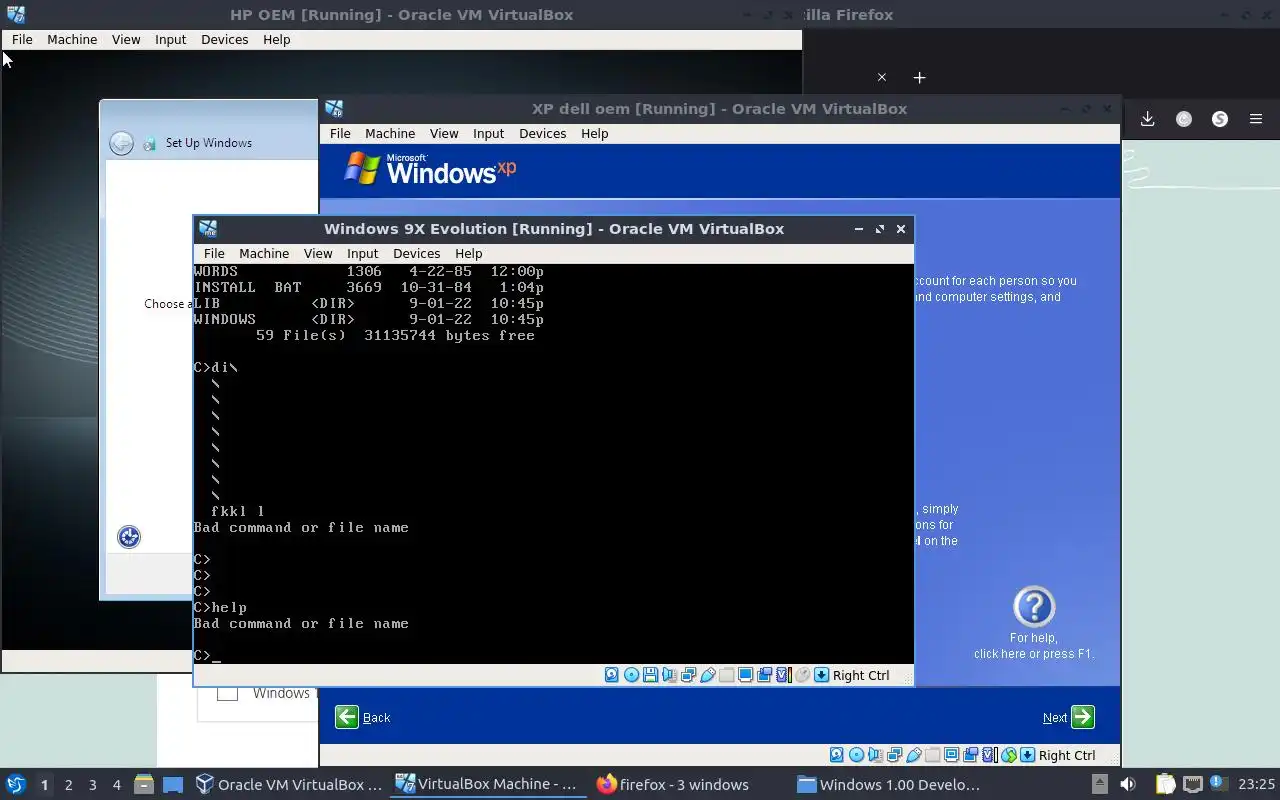
Task: Click optical disc indicator in Windows 9X Evolution window
Action: coord(631,675)
